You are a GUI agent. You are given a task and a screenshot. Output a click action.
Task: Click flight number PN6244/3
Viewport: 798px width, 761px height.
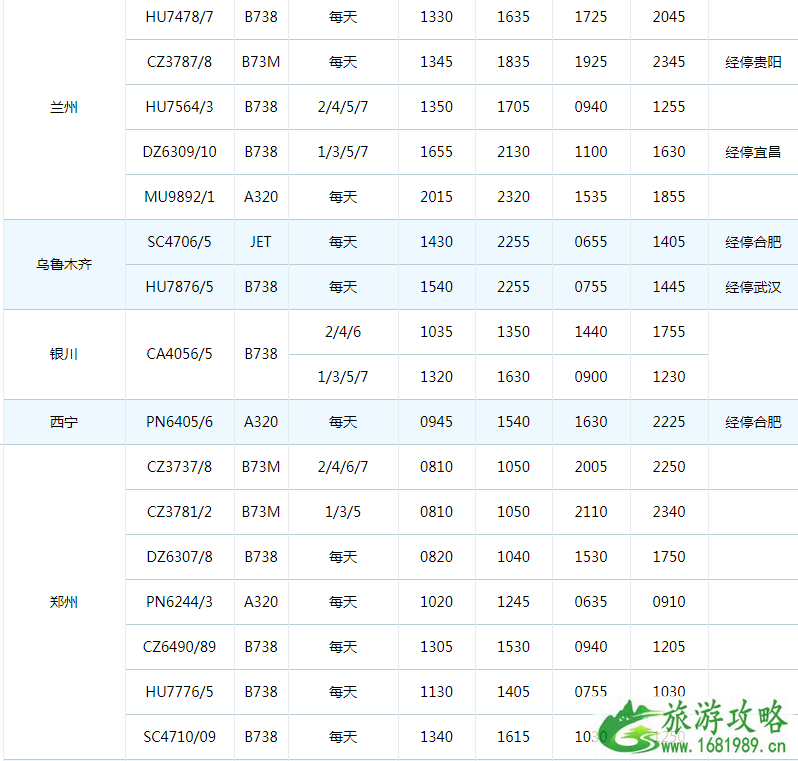coord(179,602)
